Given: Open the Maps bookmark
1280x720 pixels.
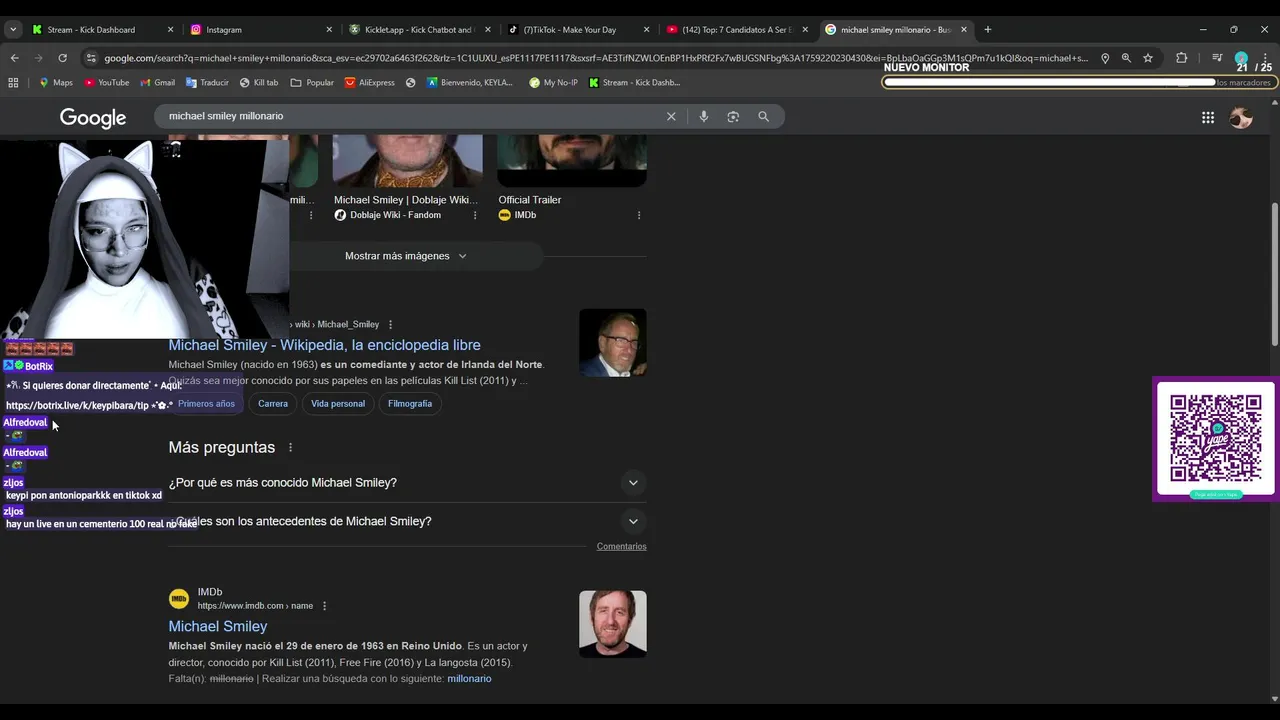Looking at the screenshot, I should click(x=55, y=83).
